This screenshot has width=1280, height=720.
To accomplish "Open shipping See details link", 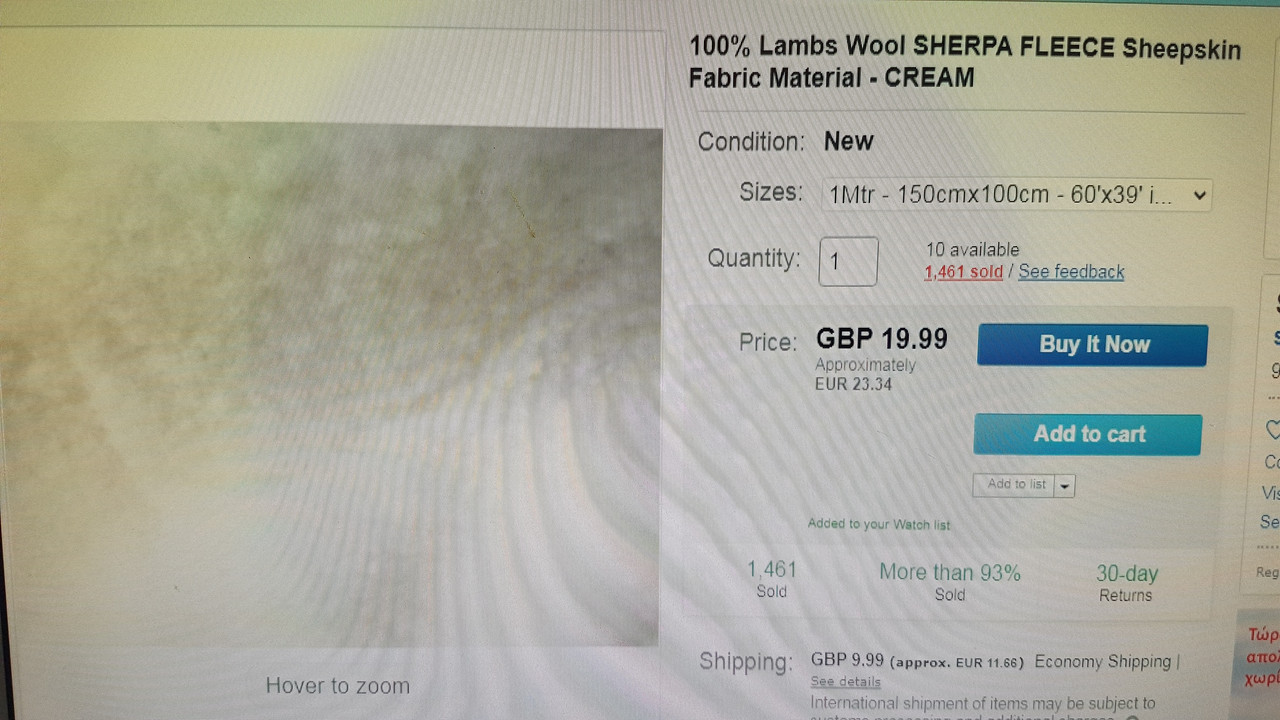I will point(845,682).
